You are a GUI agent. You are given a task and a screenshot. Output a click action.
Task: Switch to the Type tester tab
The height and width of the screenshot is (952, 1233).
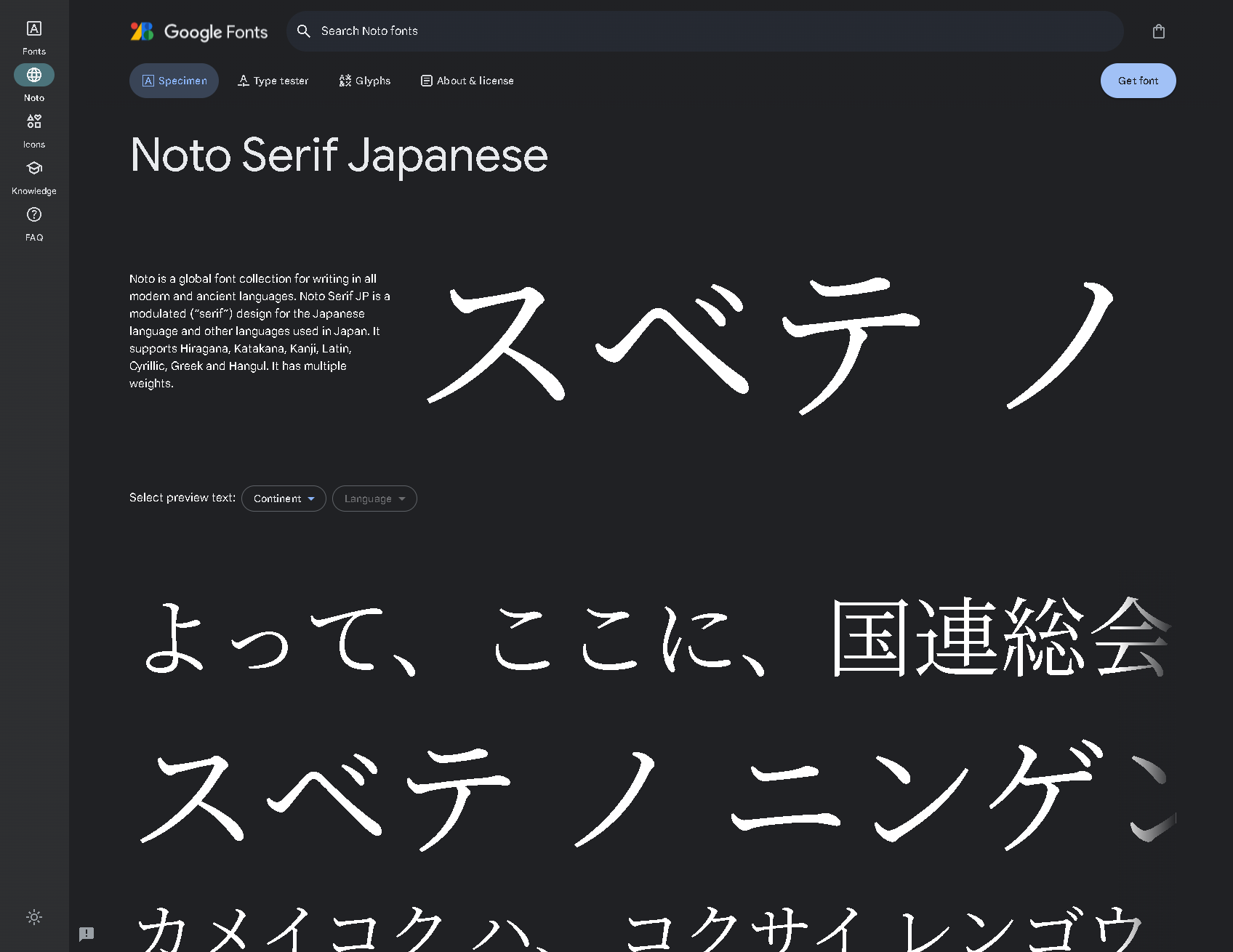click(273, 81)
